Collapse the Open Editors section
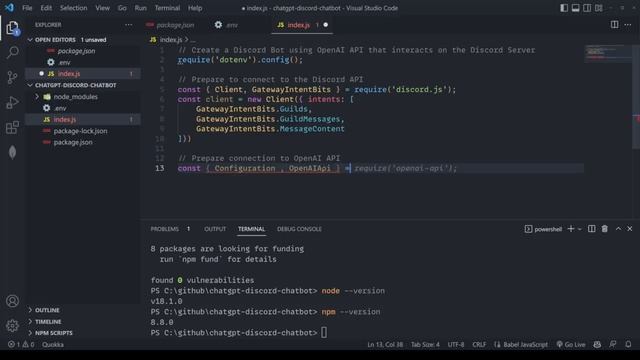This screenshot has width=640, height=360. click(83, 40)
